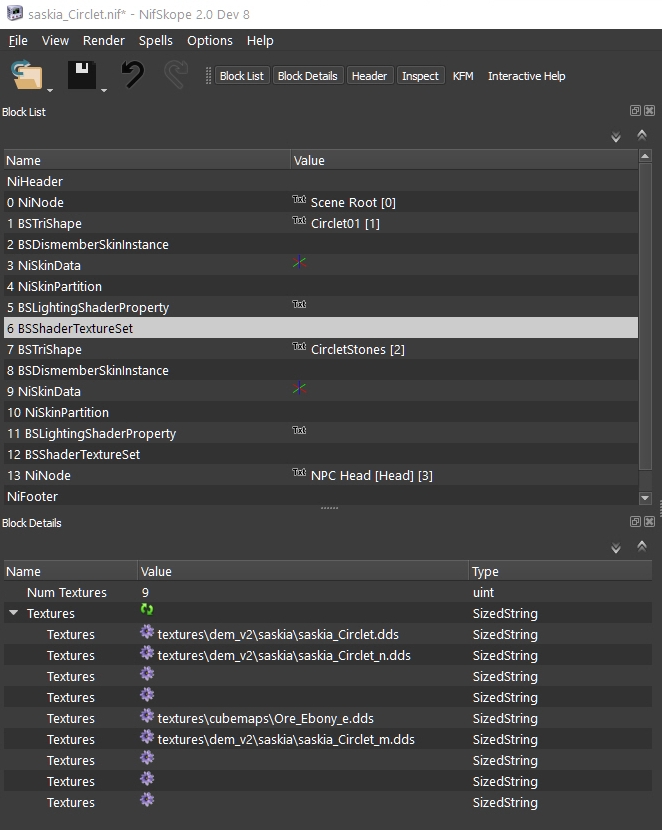Click the KFM toolbar button
662x830 pixels.
click(x=463, y=76)
